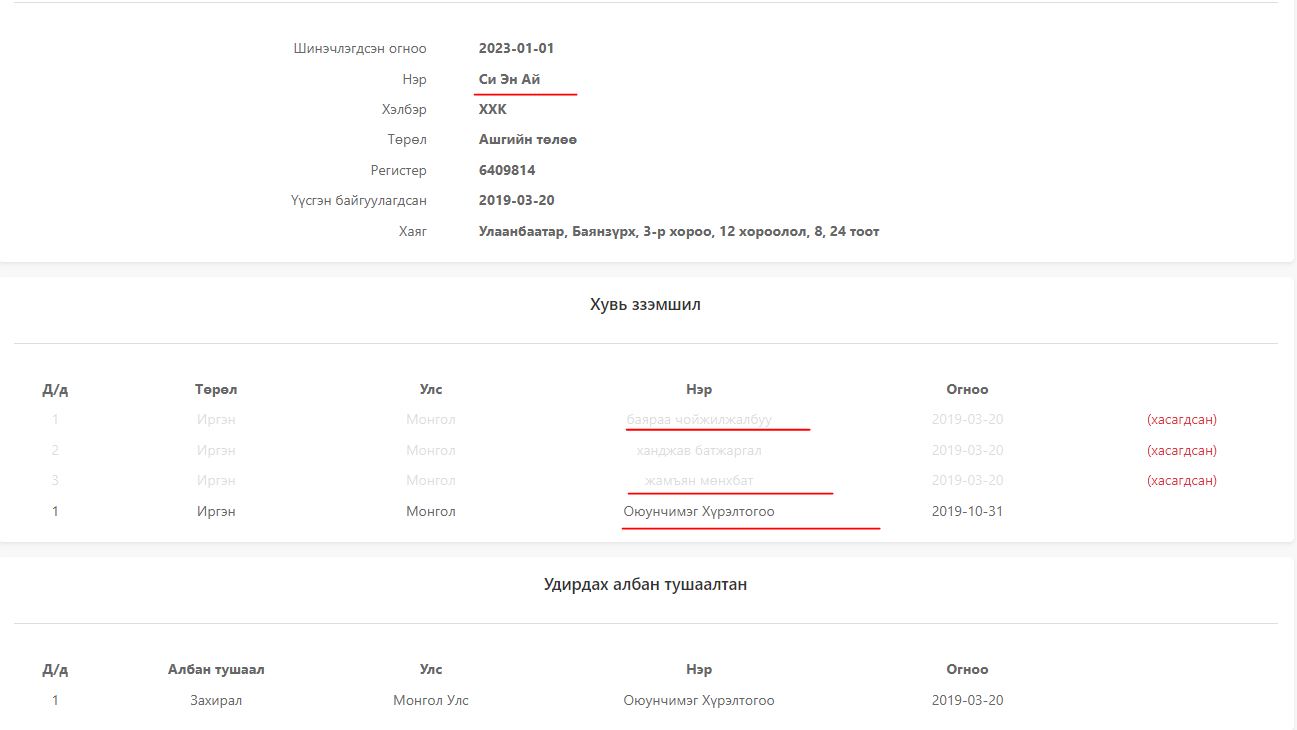Screen dimensions: 1297x730
Task: Select the date 2019-10-31
Action: pyautogui.click(x=967, y=511)
